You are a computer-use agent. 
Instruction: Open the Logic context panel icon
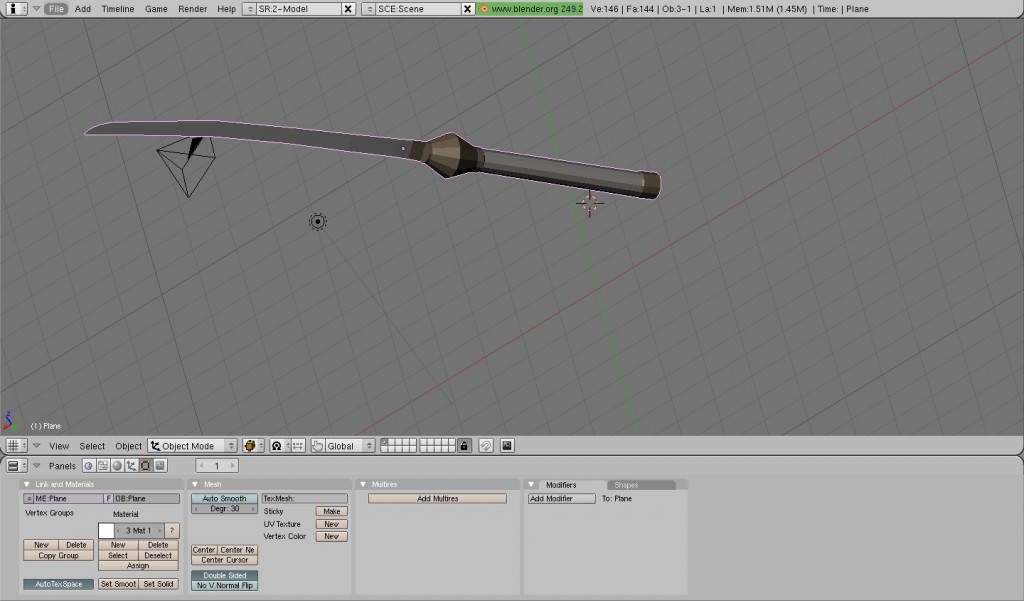(88, 466)
